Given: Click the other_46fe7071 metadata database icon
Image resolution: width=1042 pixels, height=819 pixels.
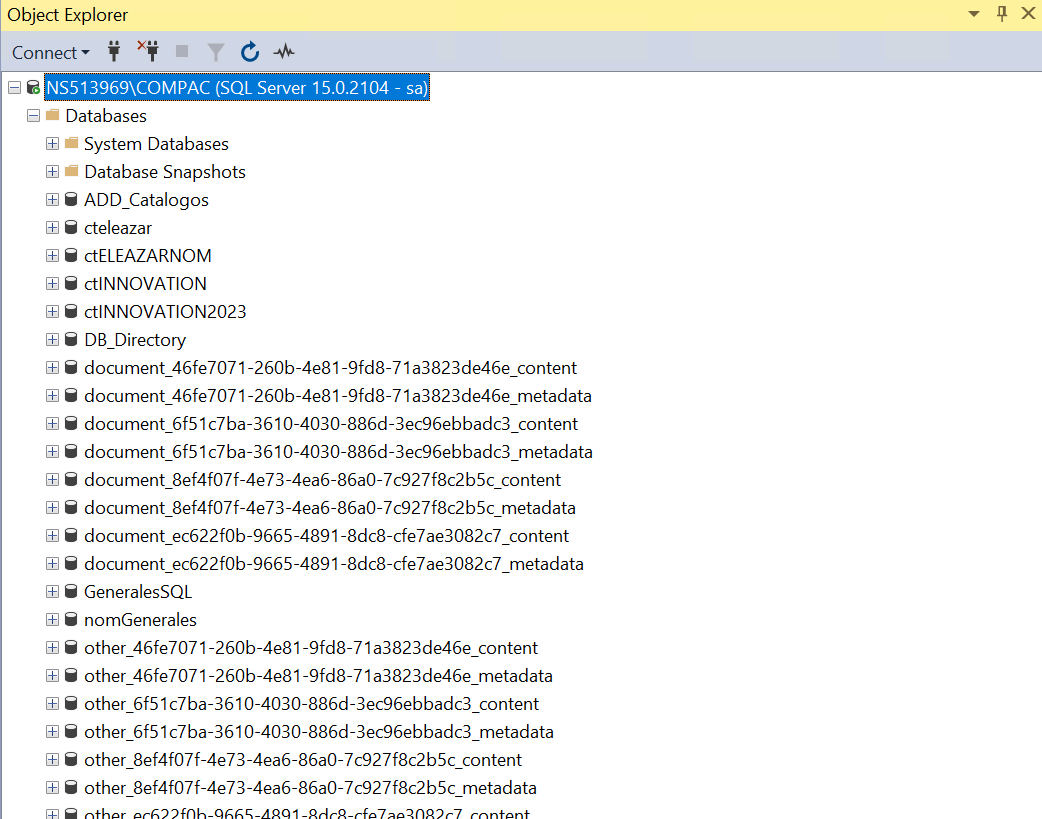Looking at the screenshot, I should (x=71, y=675).
